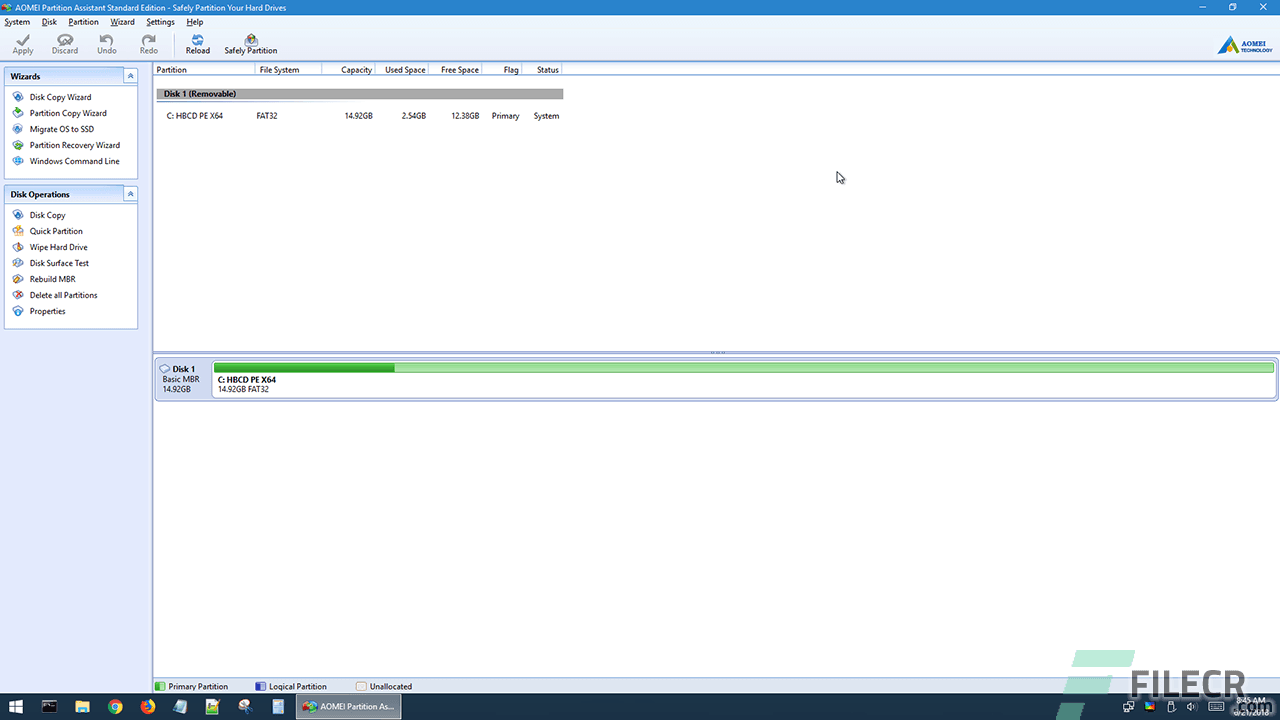Collapse the Wizards panel
Viewport: 1280px width, 720px height.
pyautogui.click(x=130, y=75)
